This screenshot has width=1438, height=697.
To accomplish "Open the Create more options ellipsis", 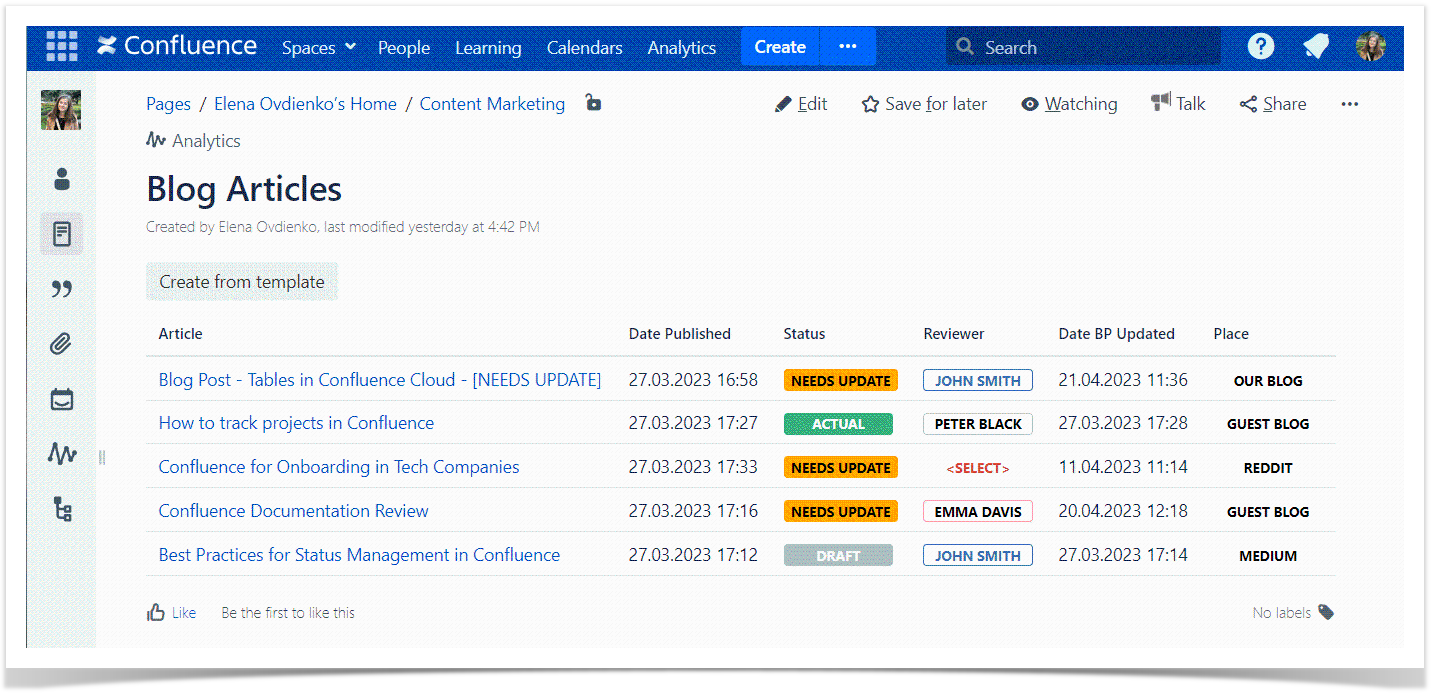I will (848, 47).
